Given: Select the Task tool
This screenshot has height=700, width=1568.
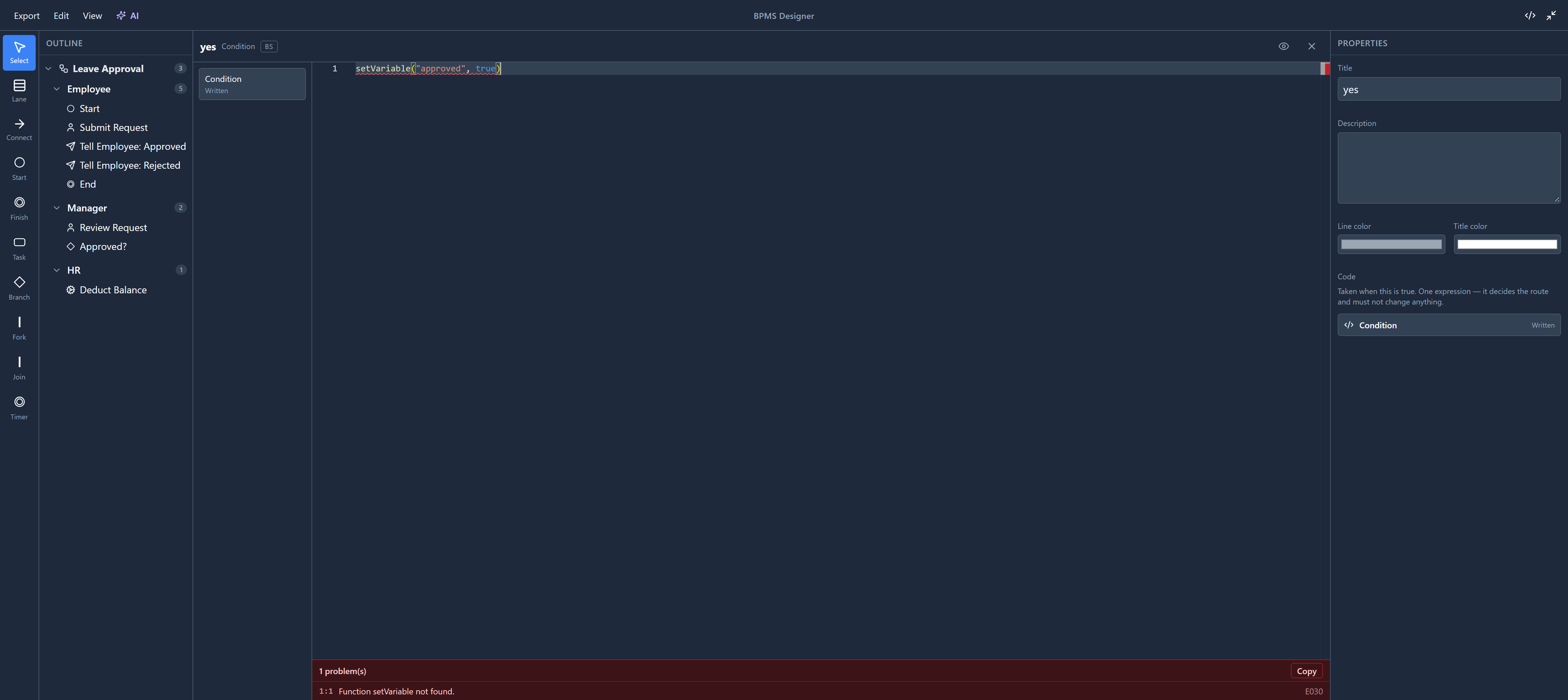Looking at the screenshot, I should [19, 248].
